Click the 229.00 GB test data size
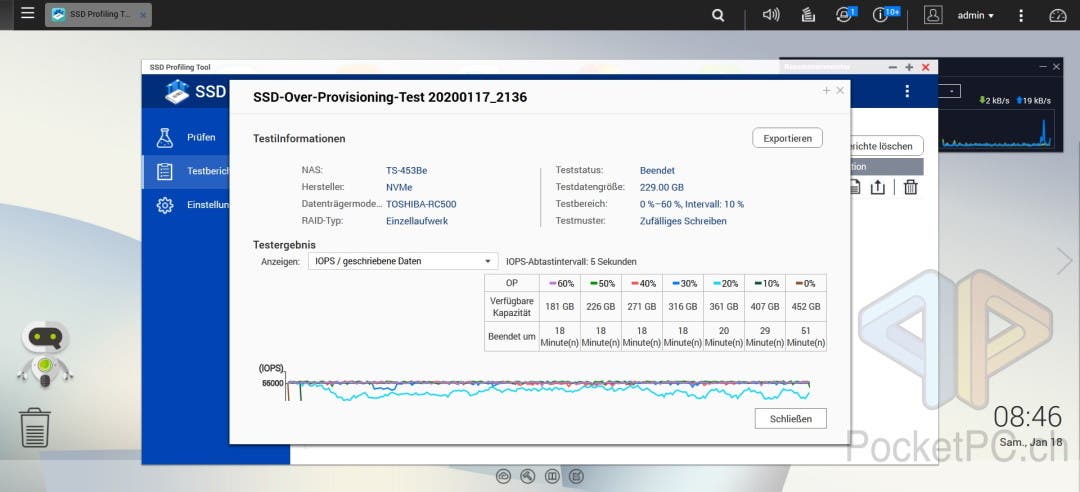The image size is (1080, 492). tap(662, 187)
